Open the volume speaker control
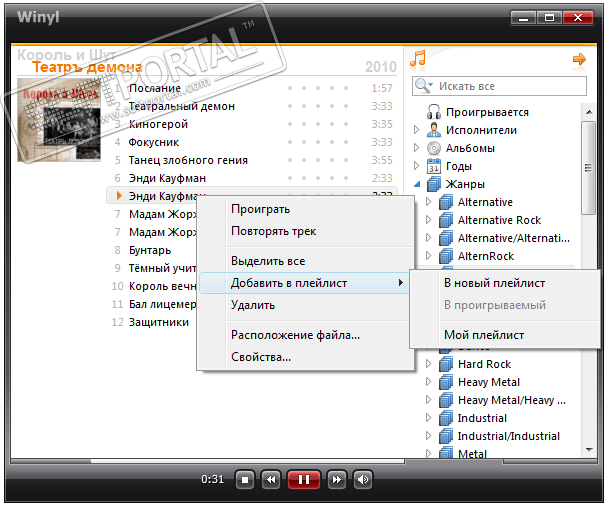Screen dimensions: 608x507 point(363,480)
